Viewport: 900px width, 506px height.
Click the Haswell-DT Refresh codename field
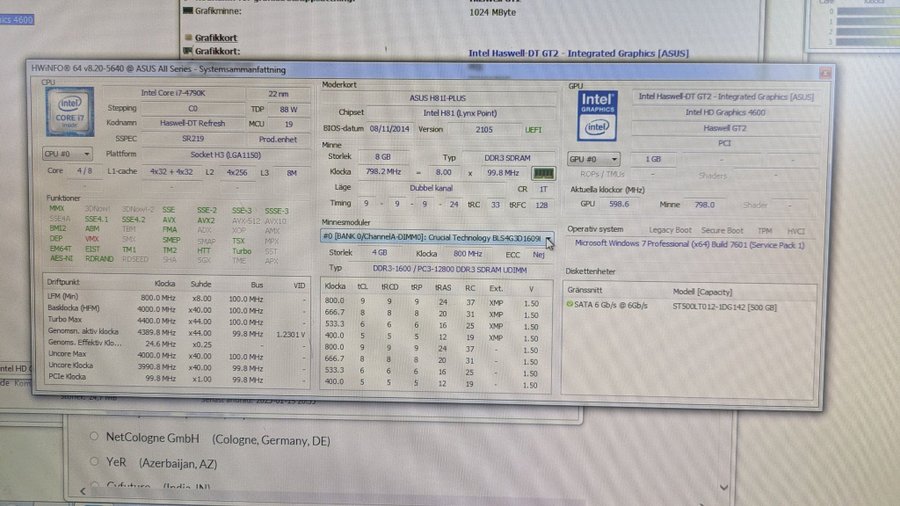coord(193,123)
